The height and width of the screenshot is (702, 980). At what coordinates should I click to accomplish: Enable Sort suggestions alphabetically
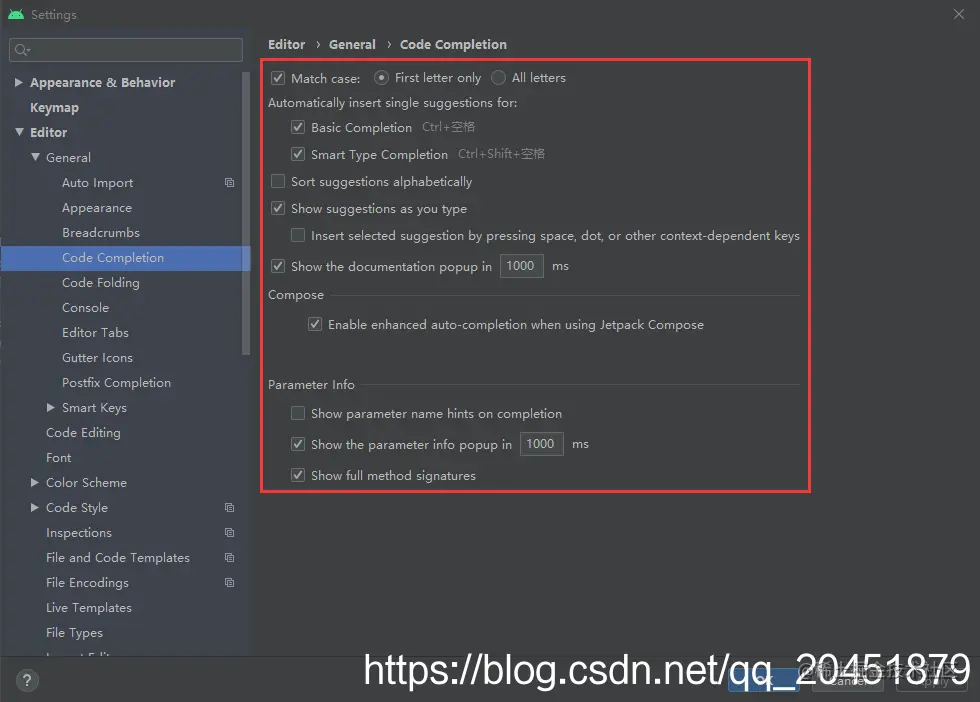pyautogui.click(x=278, y=181)
